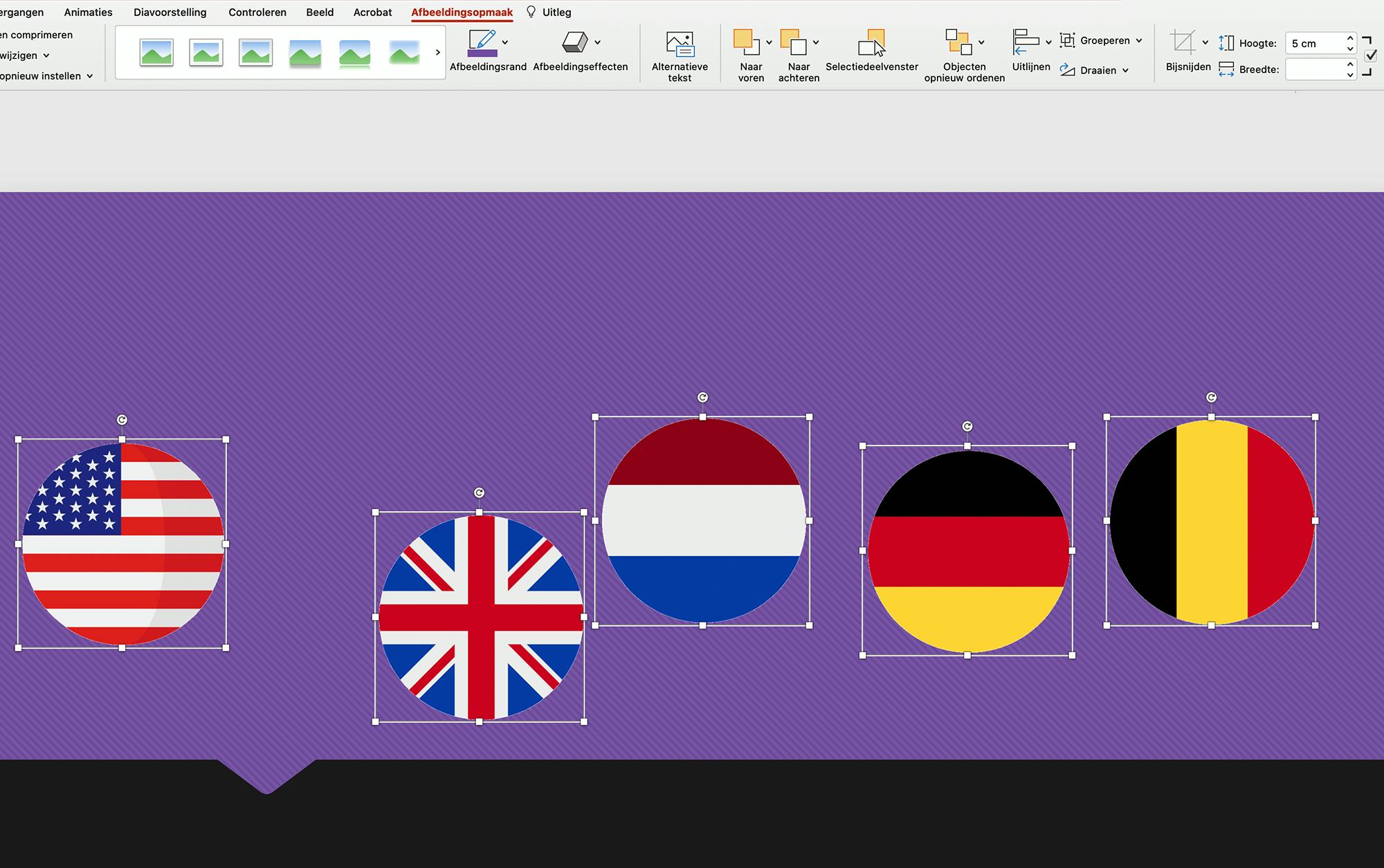Click the Afbeeldingsrand purple color bar

coord(482,53)
